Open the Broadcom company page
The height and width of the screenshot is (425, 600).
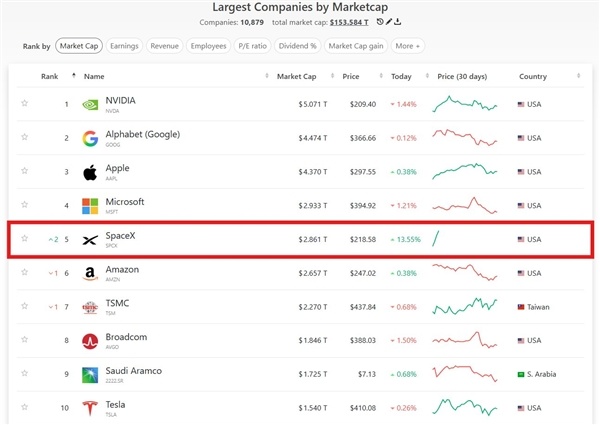[126, 337]
